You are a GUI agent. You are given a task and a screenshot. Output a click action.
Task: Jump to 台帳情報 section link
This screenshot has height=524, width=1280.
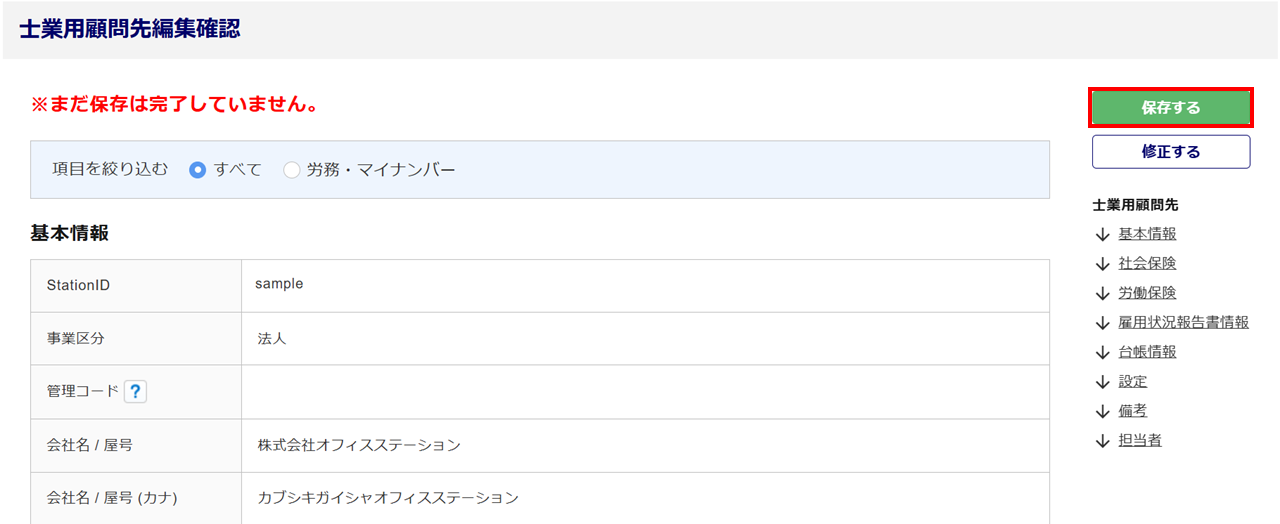pos(1147,352)
